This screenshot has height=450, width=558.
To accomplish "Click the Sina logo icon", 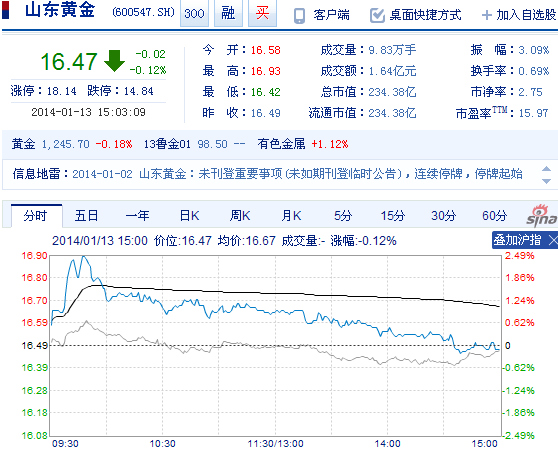I will [542, 216].
